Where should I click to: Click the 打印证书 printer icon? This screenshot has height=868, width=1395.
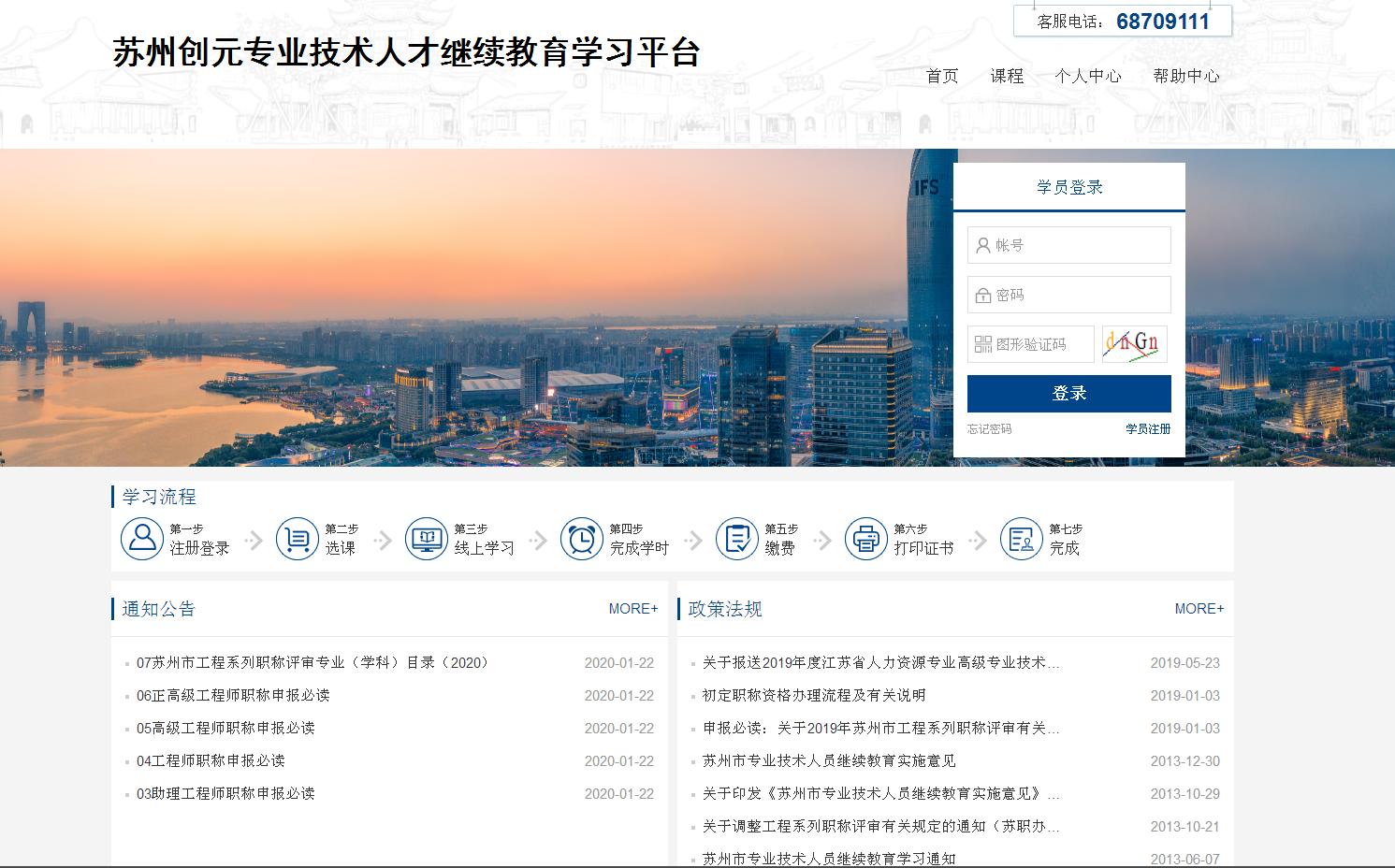(866, 539)
